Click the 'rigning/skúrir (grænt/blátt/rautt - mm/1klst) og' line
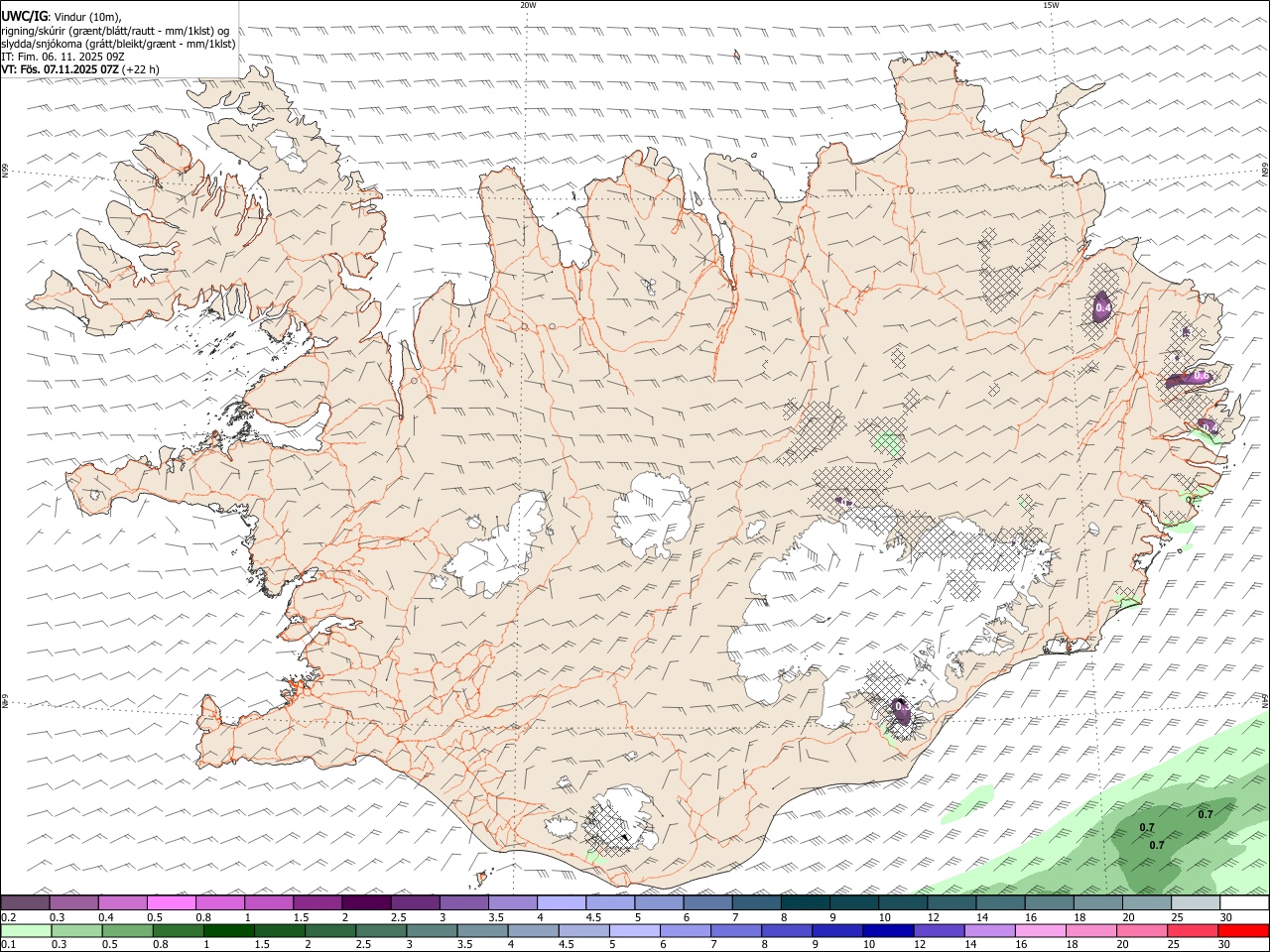The height and width of the screenshot is (952, 1270). 115,30
